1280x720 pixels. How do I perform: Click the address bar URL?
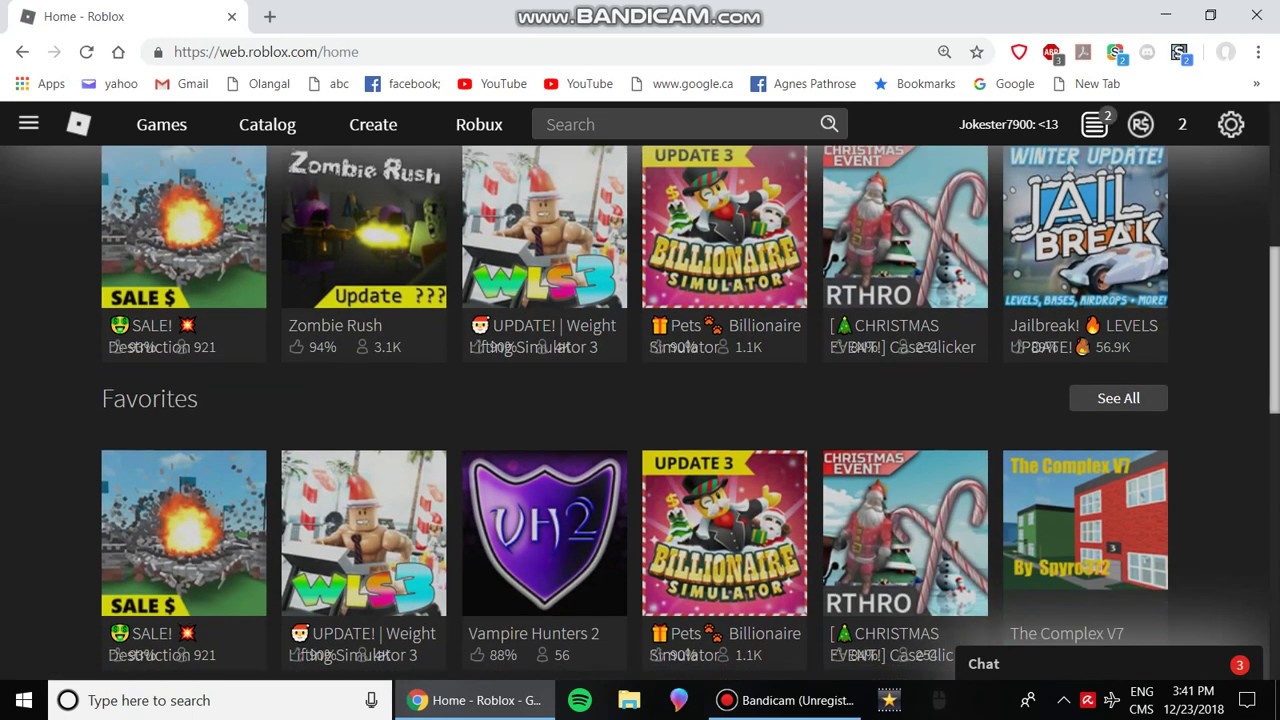tap(266, 52)
